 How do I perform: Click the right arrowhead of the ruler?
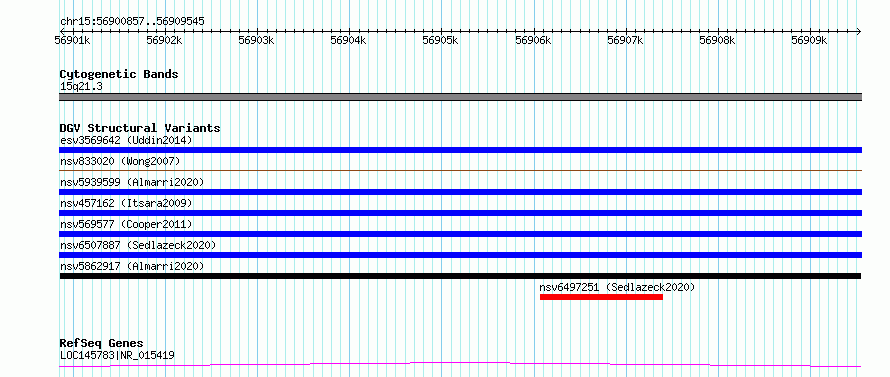[859, 31]
